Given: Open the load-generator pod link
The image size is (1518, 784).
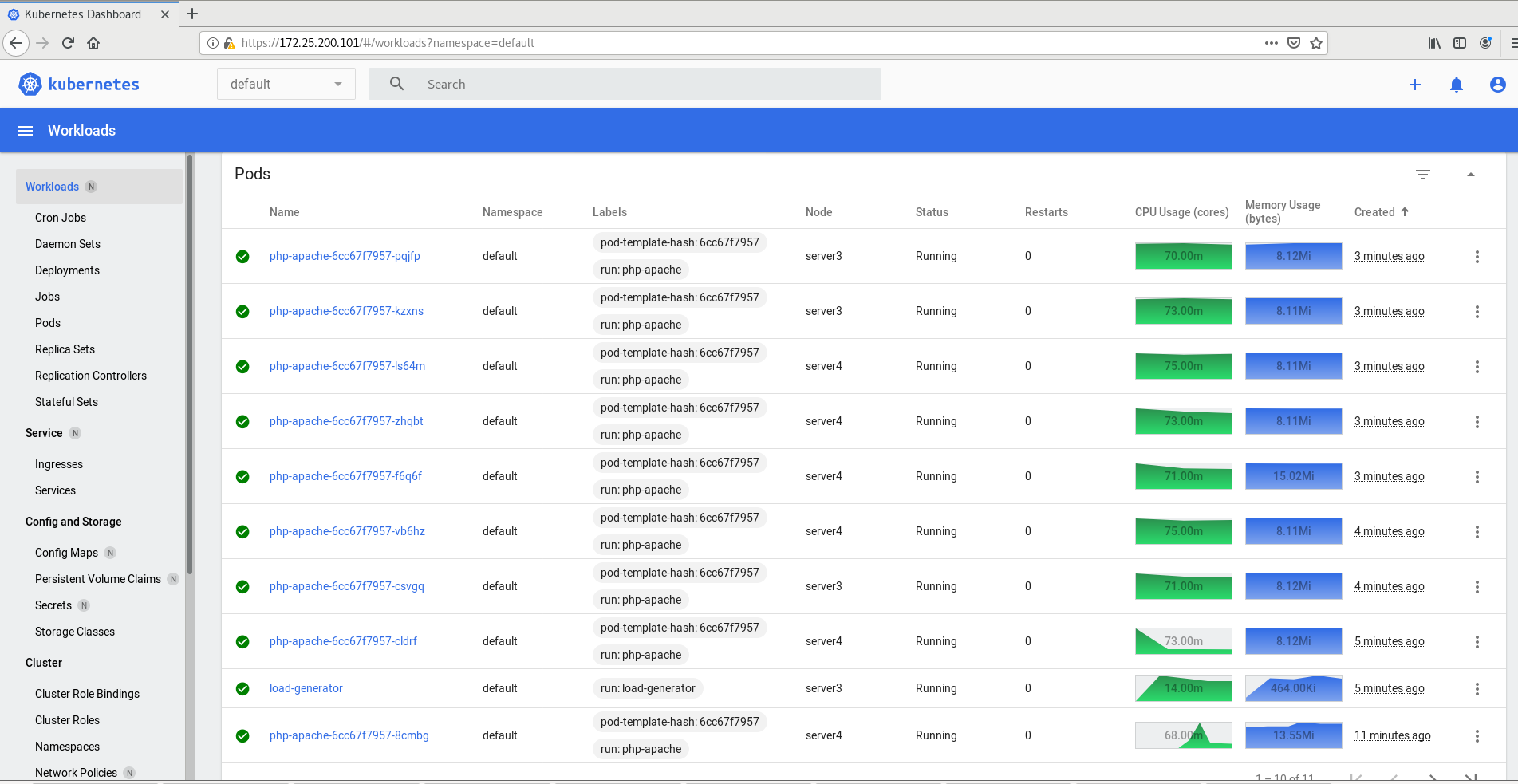Looking at the screenshot, I should 306,688.
